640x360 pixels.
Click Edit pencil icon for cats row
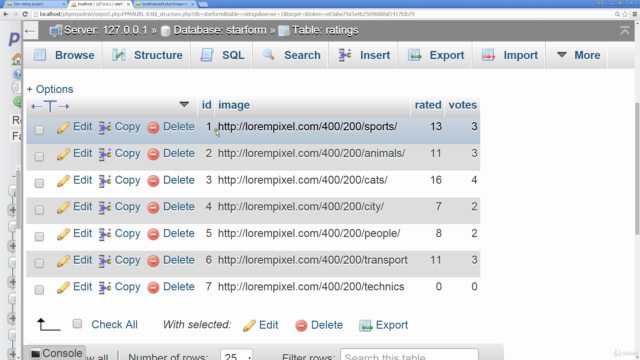coord(63,181)
